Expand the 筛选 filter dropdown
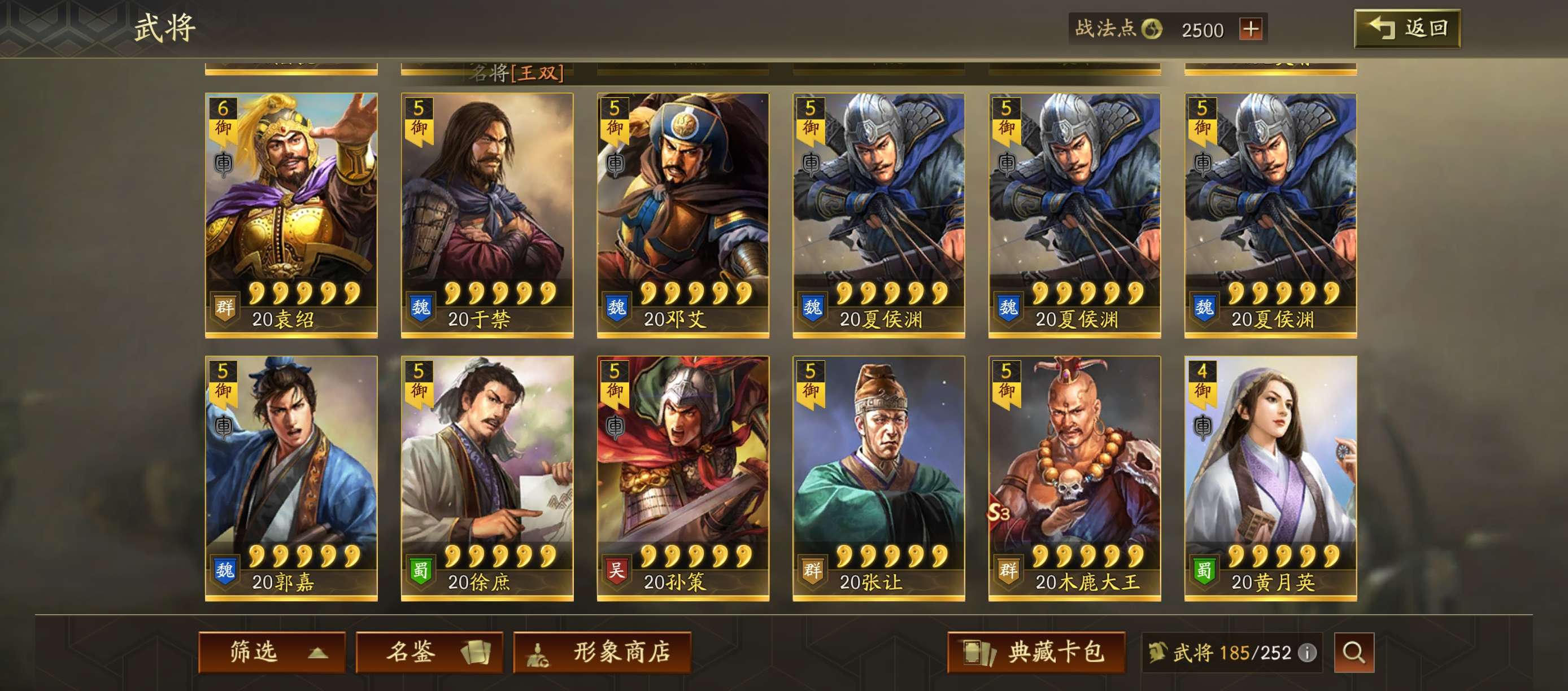 coord(272,652)
